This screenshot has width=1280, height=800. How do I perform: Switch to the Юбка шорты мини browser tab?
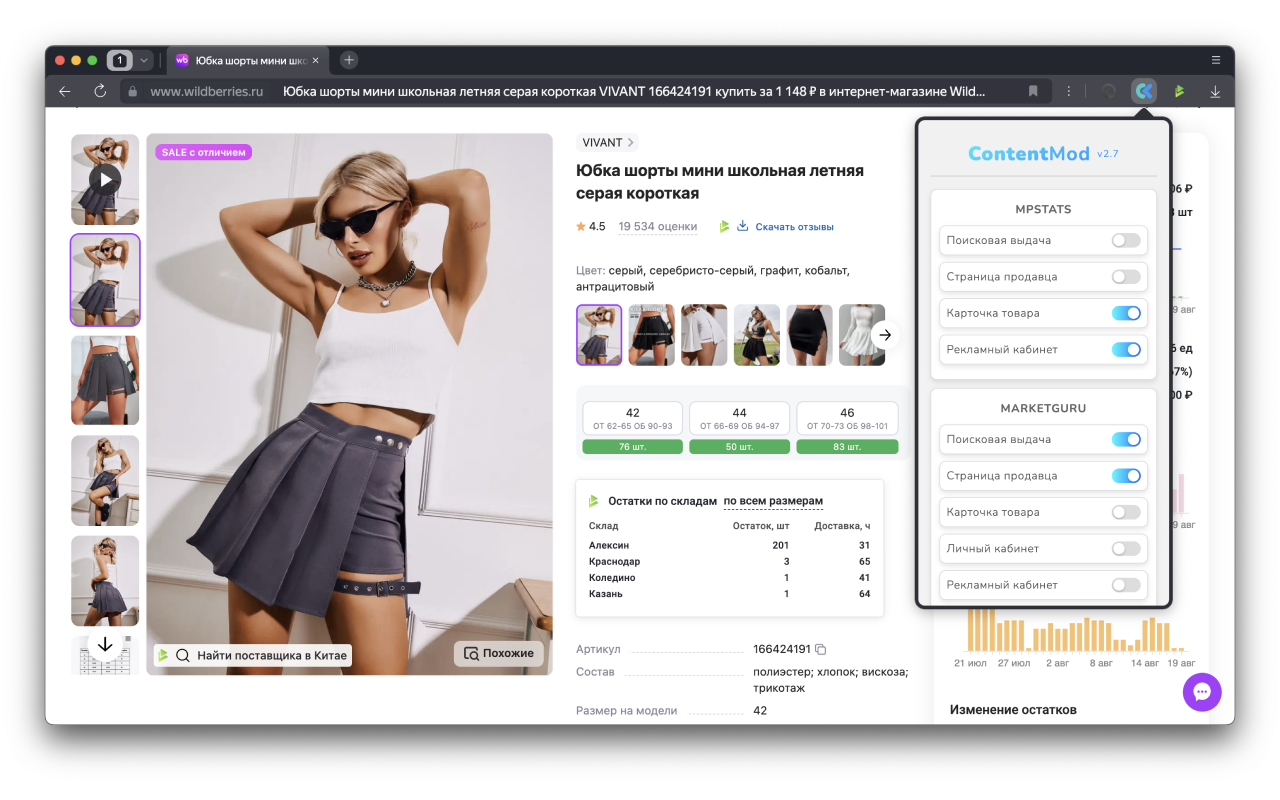click(x=248, y=59)
